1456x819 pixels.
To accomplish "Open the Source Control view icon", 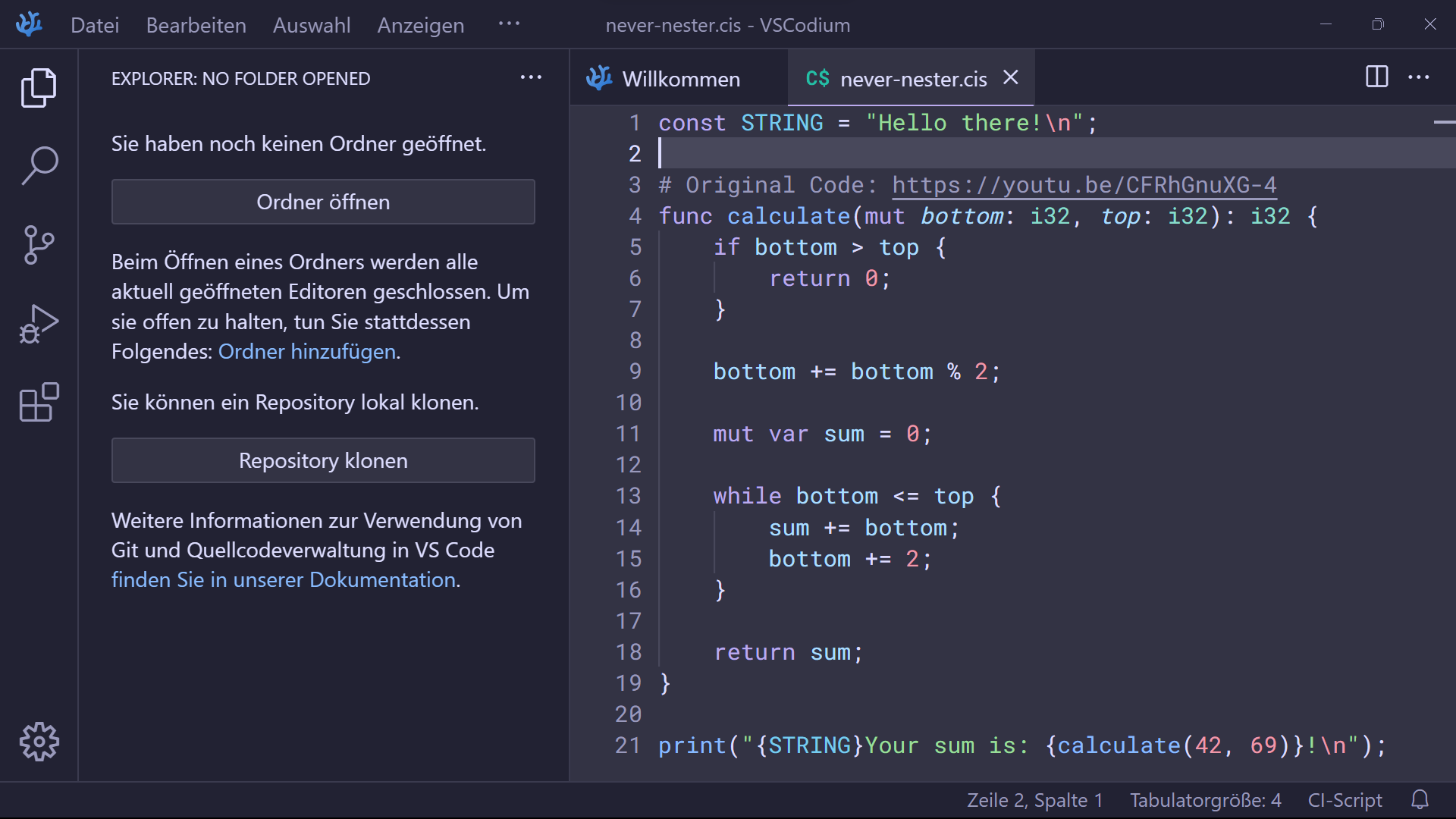I will coord(39,244).
